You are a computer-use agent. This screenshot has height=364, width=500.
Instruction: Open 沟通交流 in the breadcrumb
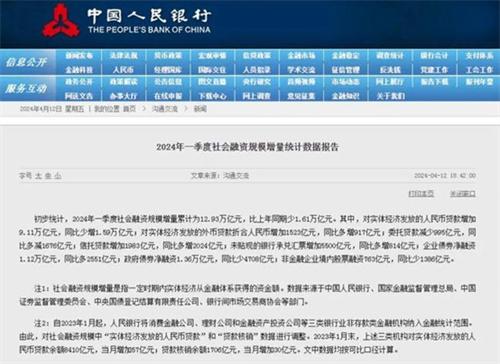[x=165, y=109]
